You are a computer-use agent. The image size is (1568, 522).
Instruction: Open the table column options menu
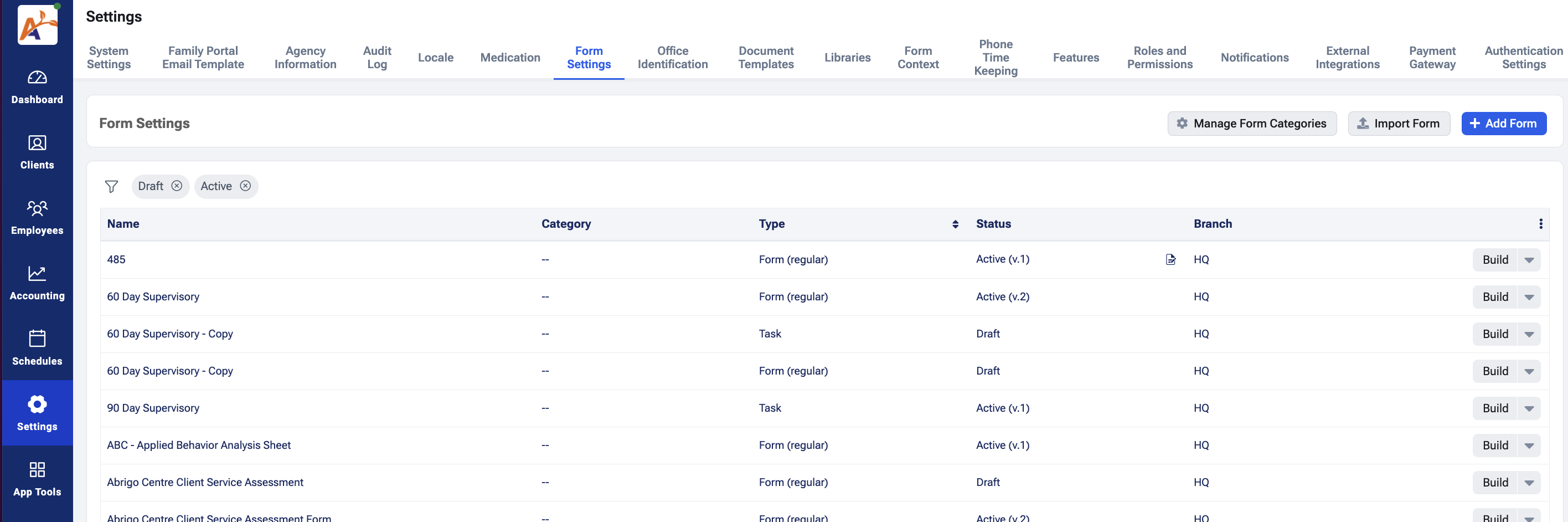1540,224
